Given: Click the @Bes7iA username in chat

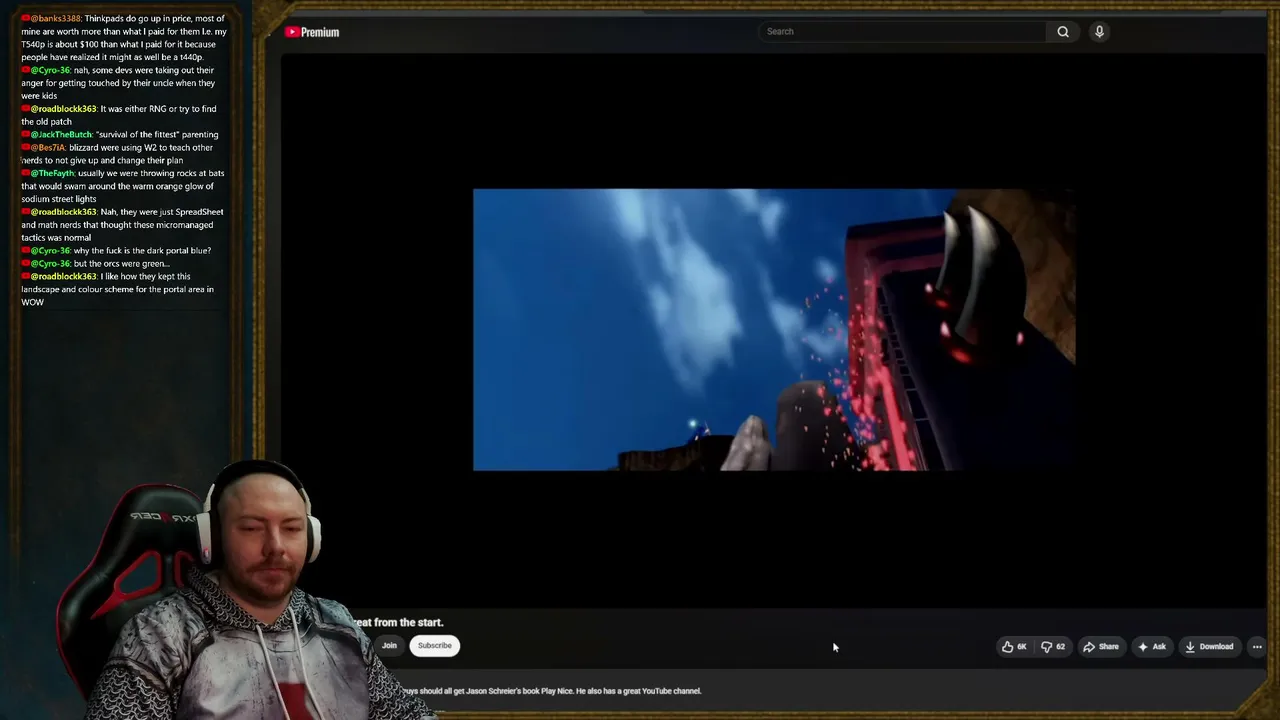Looking at the screenshot, I should coord(48,148).
